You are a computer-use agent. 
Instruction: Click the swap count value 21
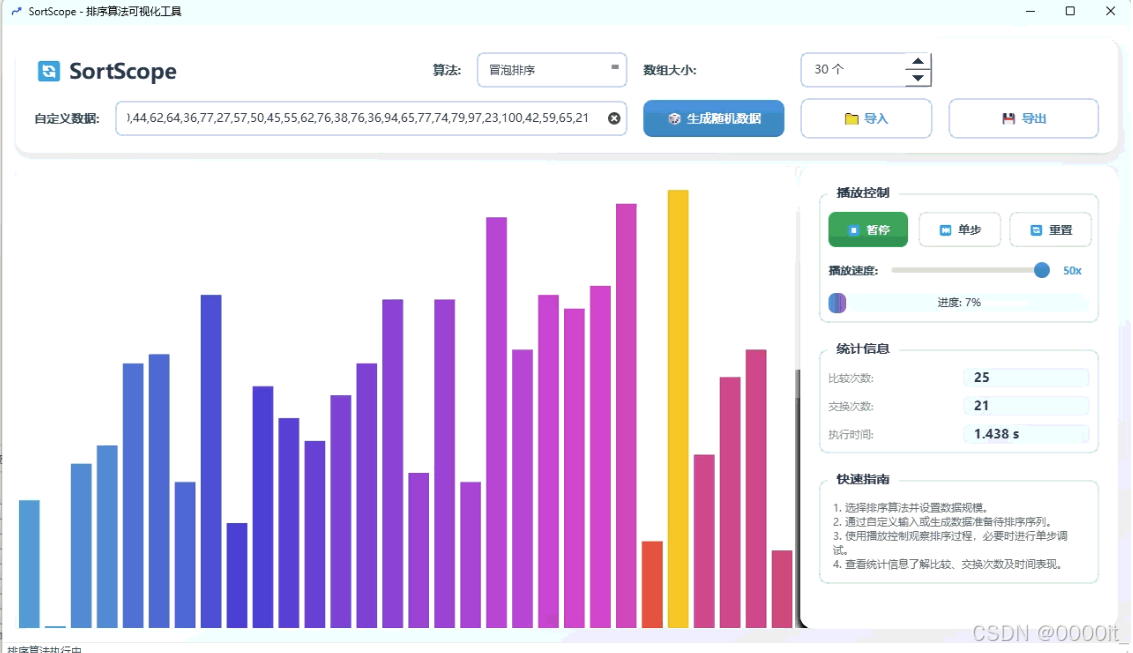pyautogui.click(x=981, y=405)
